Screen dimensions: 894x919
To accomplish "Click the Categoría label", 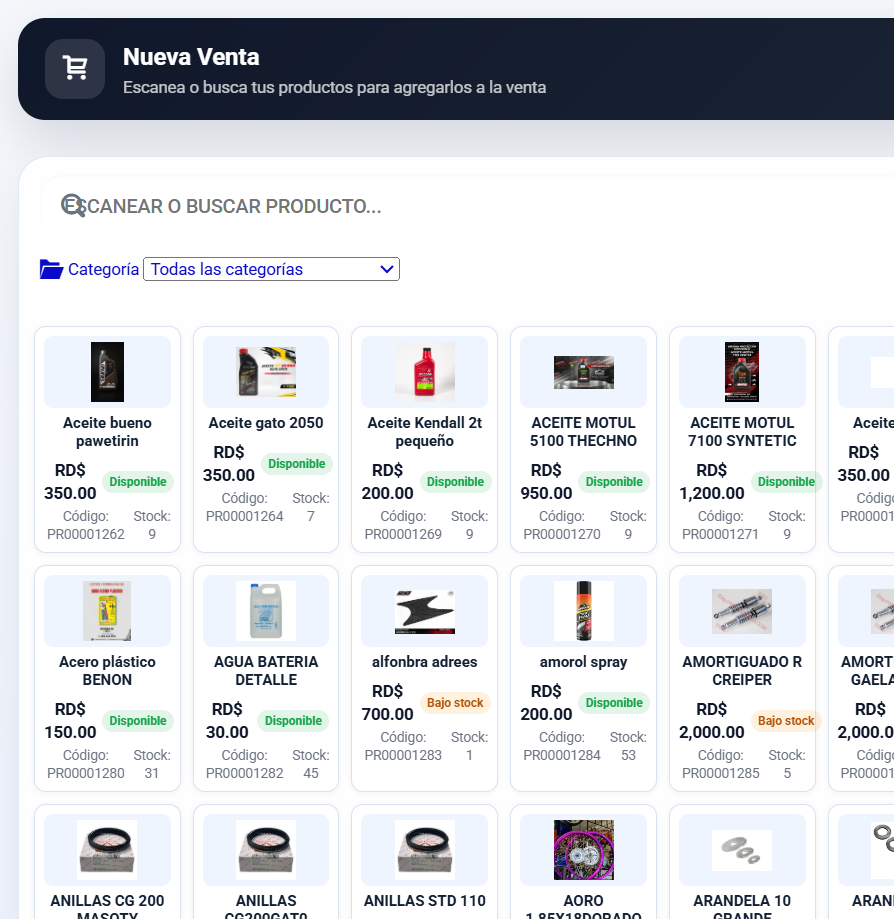I will pyautogui.click(x=104, y=269).
